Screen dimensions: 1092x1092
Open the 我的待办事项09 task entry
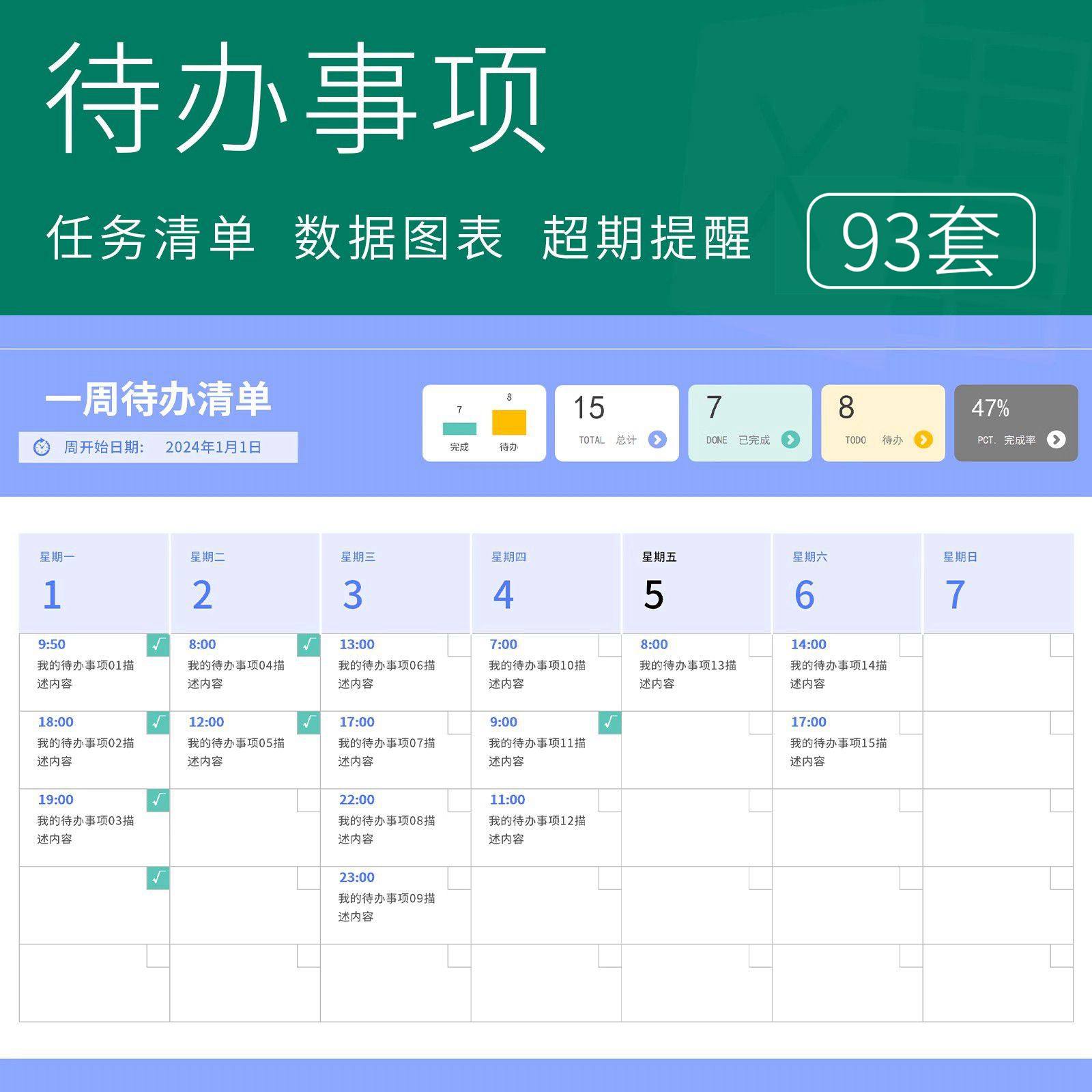[386, 907]
